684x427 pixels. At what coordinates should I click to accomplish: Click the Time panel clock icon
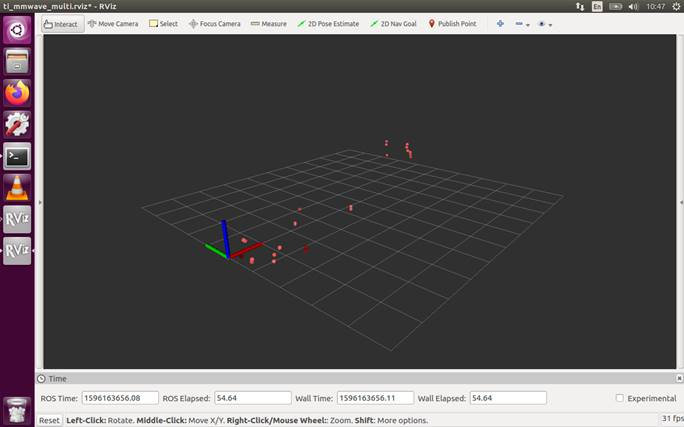click(41, 379)
